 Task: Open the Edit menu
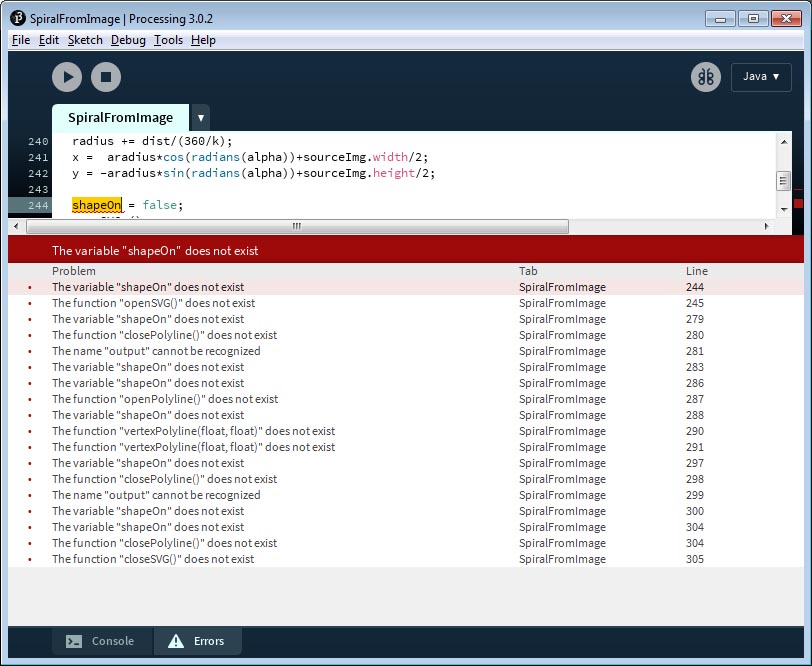click(49, 40)
